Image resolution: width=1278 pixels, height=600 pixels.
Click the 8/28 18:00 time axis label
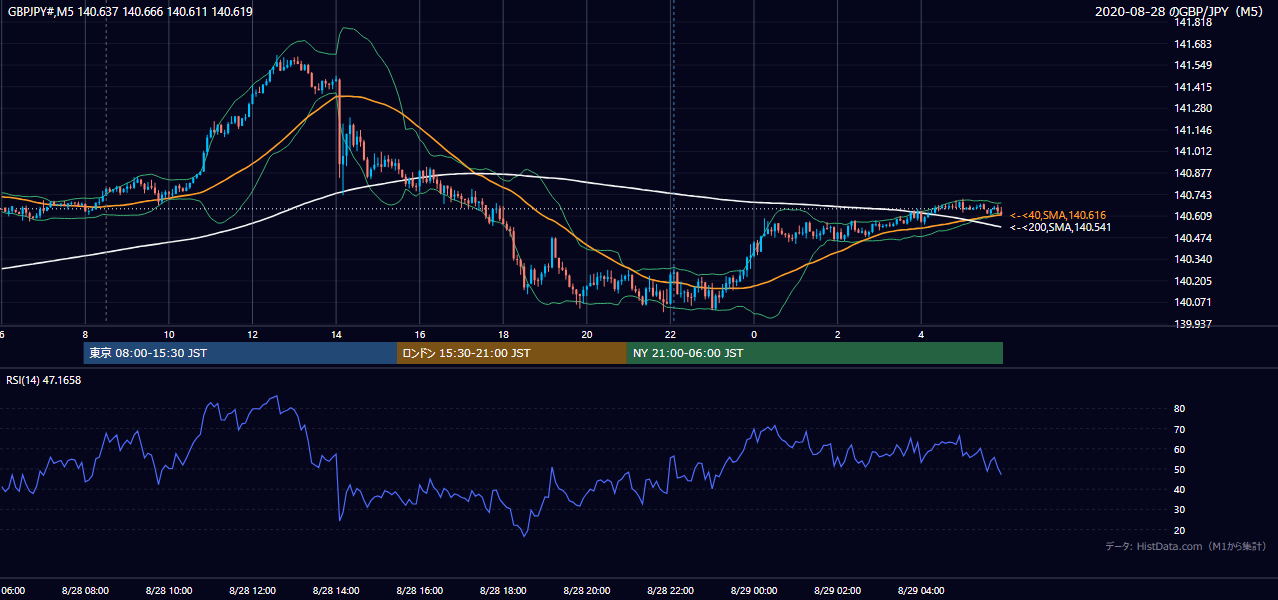[503, 591]
